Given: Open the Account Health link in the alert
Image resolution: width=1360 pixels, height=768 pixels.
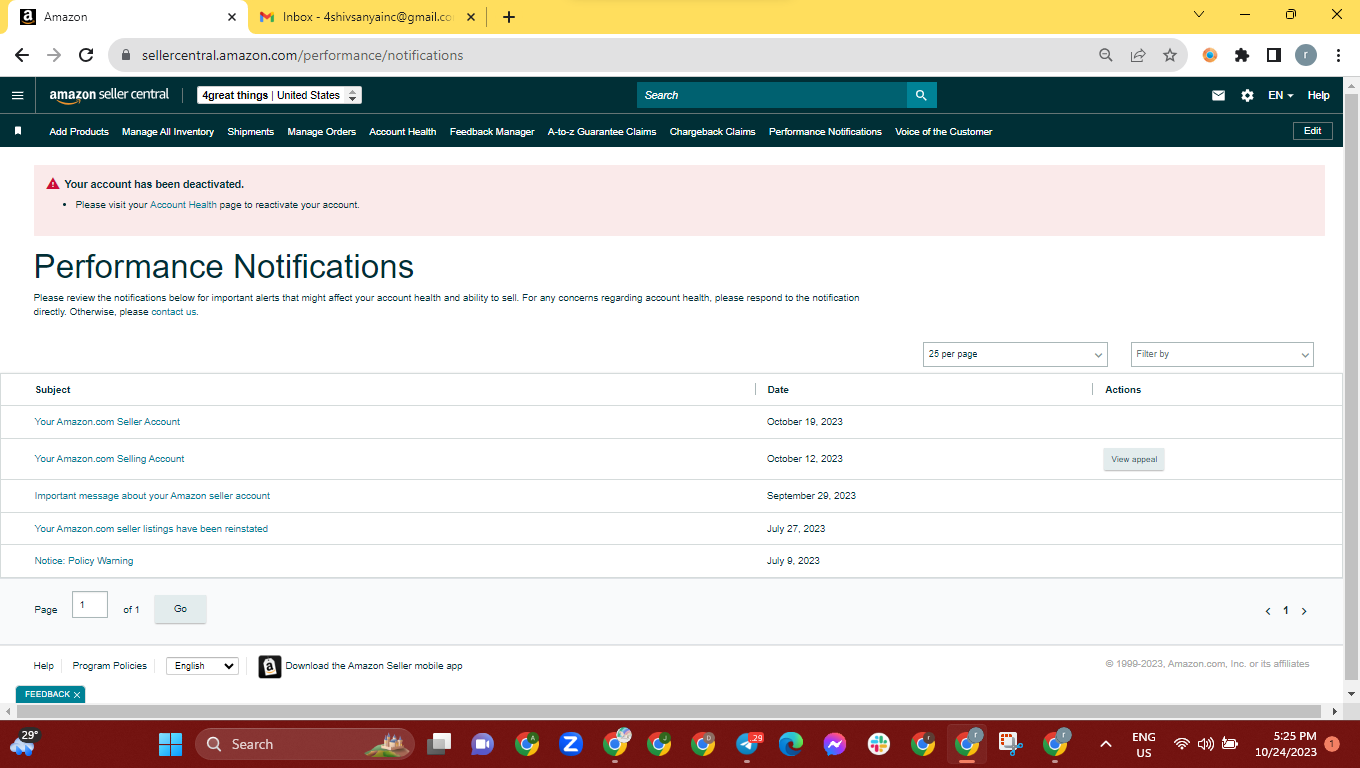Looking at the screenshot, I should coord(183,205).
